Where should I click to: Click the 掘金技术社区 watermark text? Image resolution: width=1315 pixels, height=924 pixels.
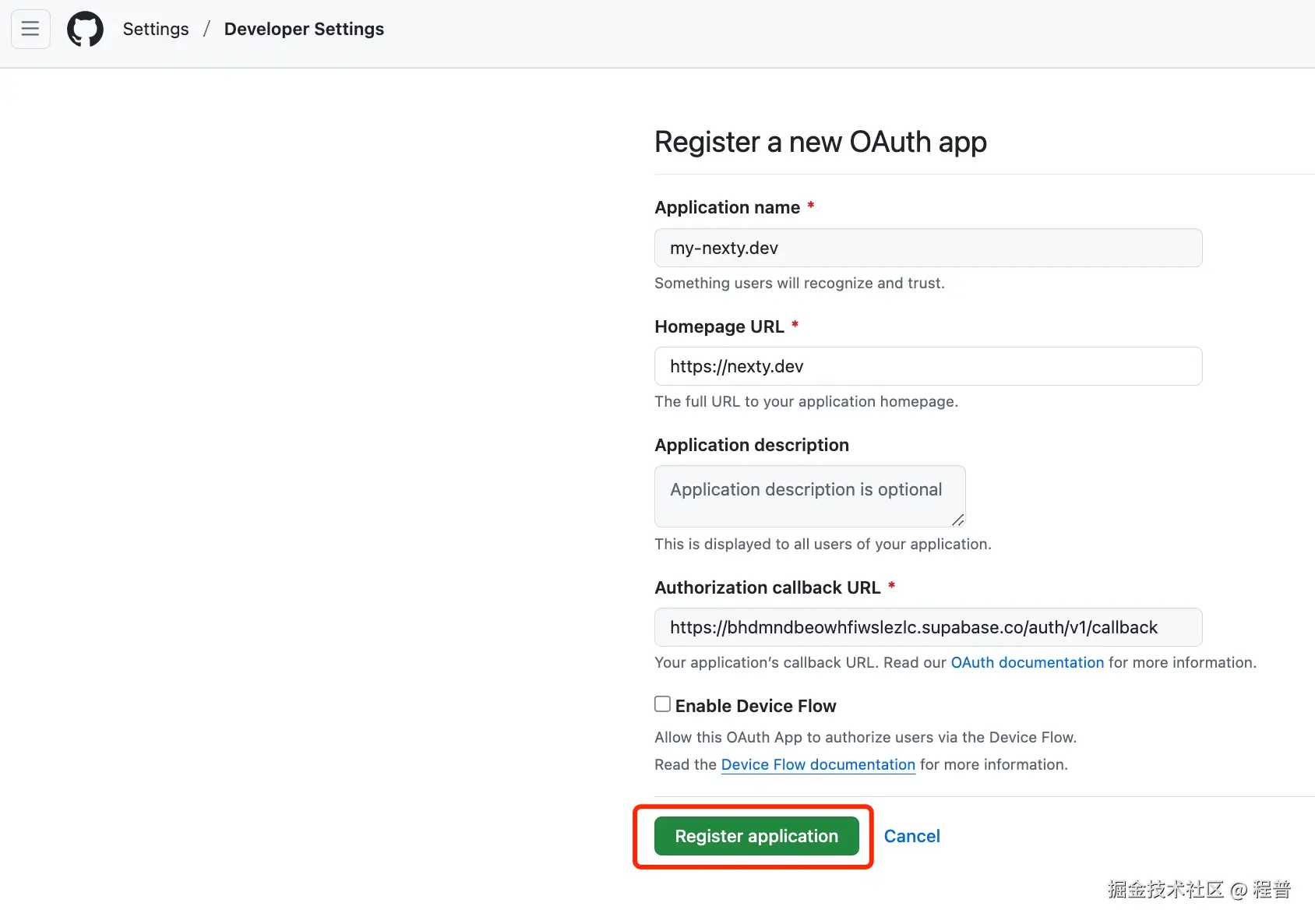coord(1164,888)
